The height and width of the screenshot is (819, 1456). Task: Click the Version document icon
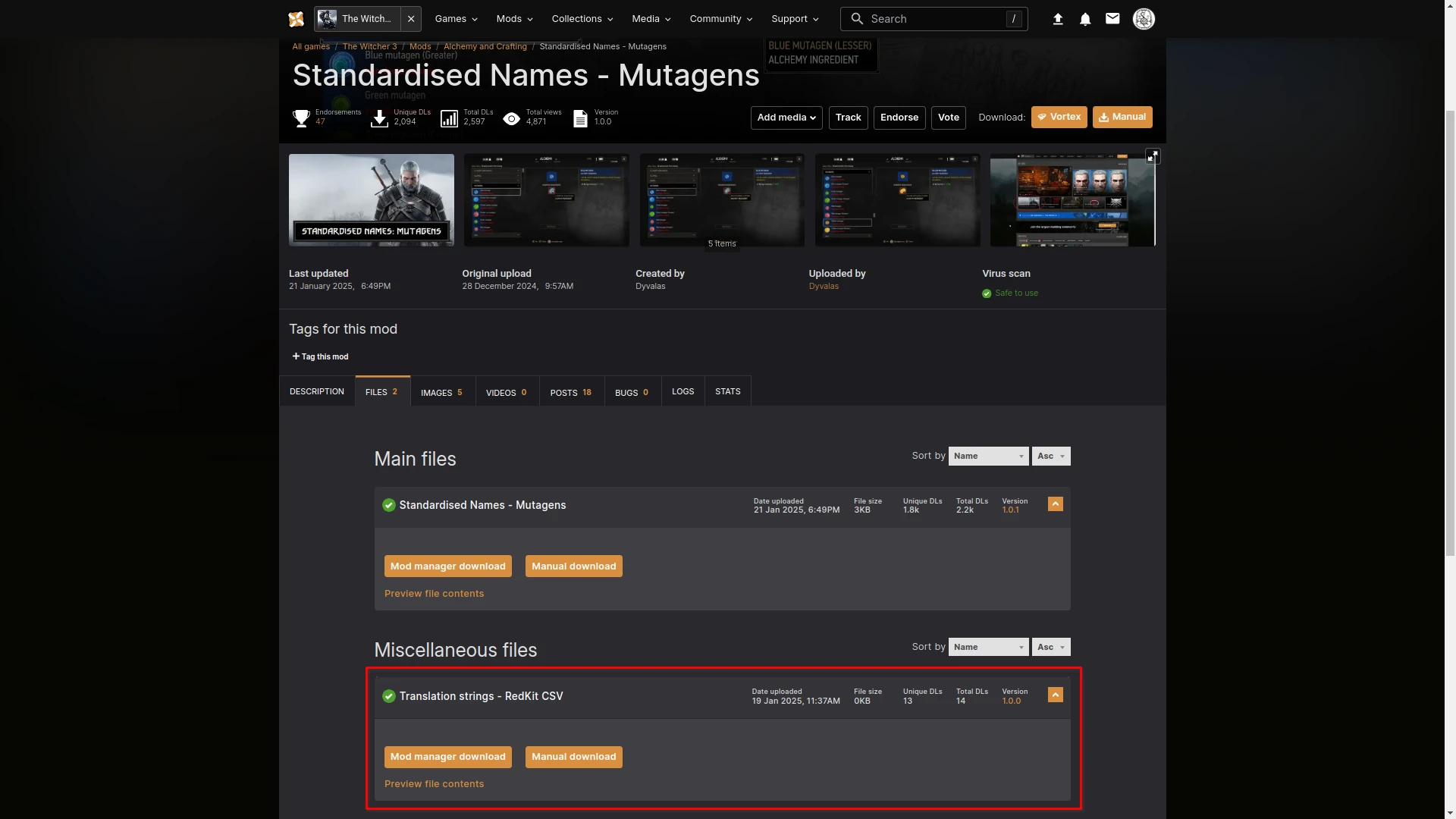580,118
